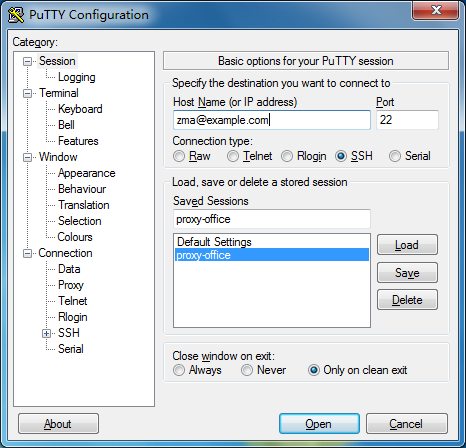
Task: Load the selected saved session
Action: click(x=407, y=245)
